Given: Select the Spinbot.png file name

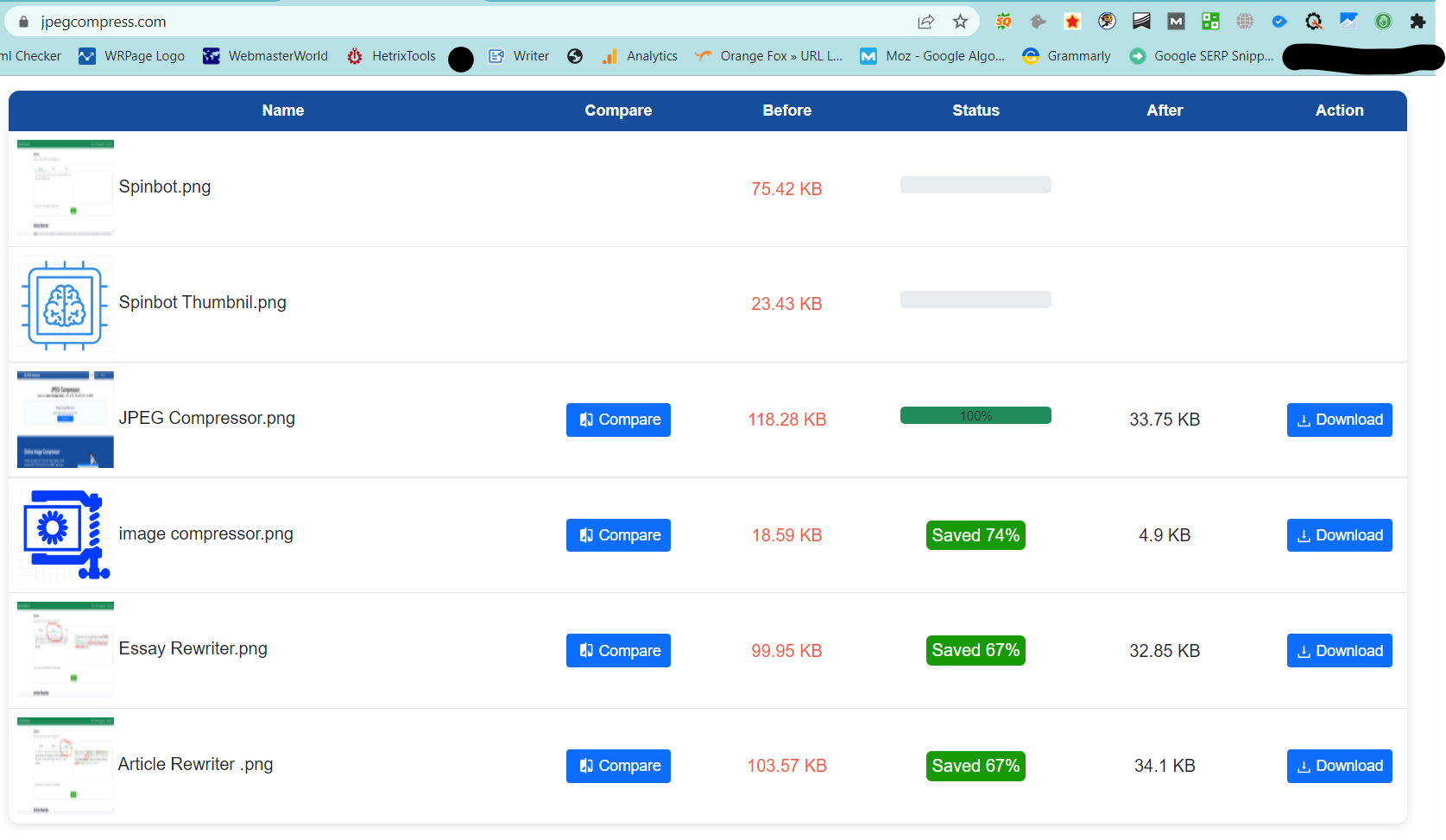Looking at the screenshot, I should 165,186.
